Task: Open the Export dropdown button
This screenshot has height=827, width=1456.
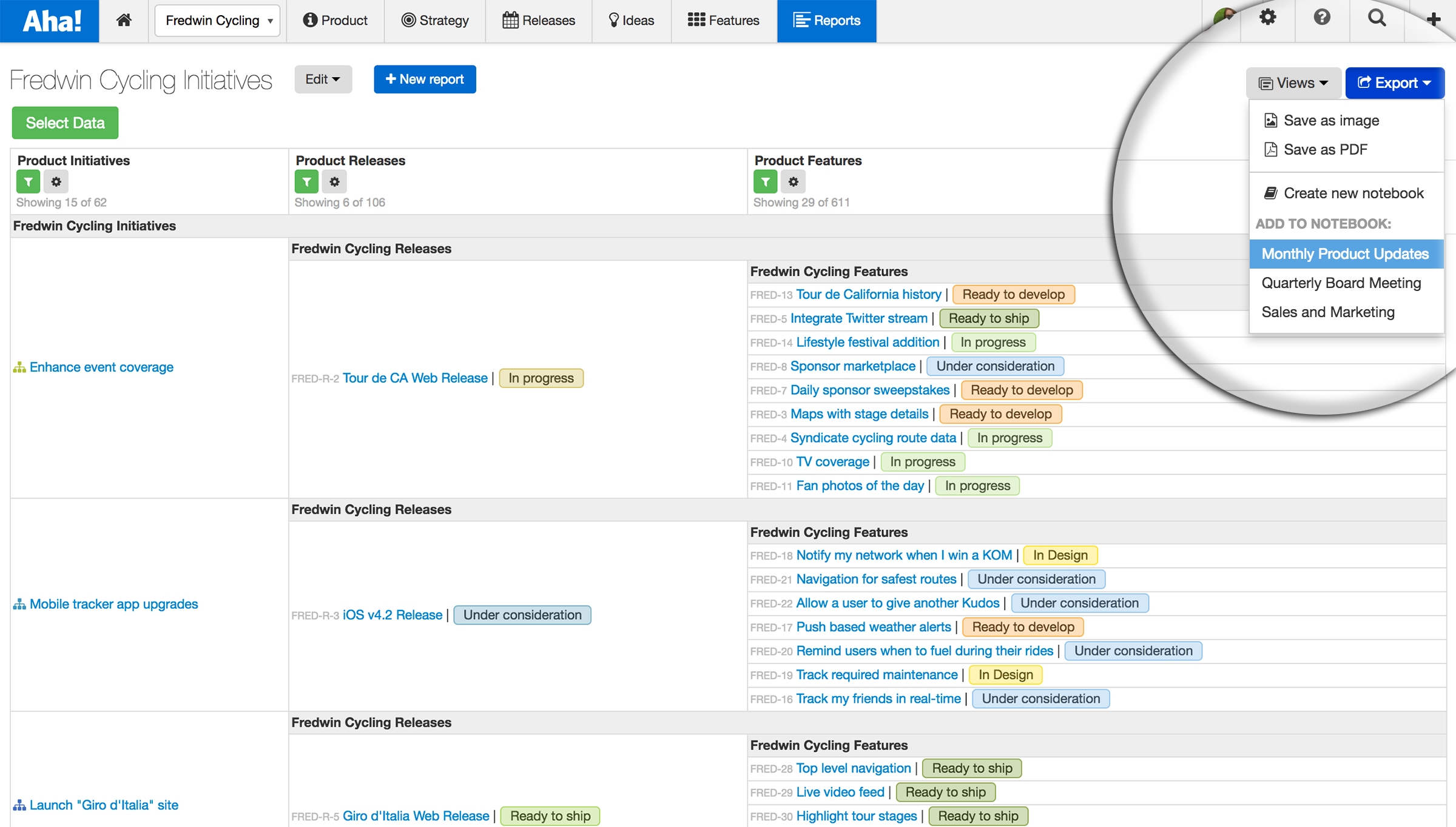Action: coord(1394,83)
